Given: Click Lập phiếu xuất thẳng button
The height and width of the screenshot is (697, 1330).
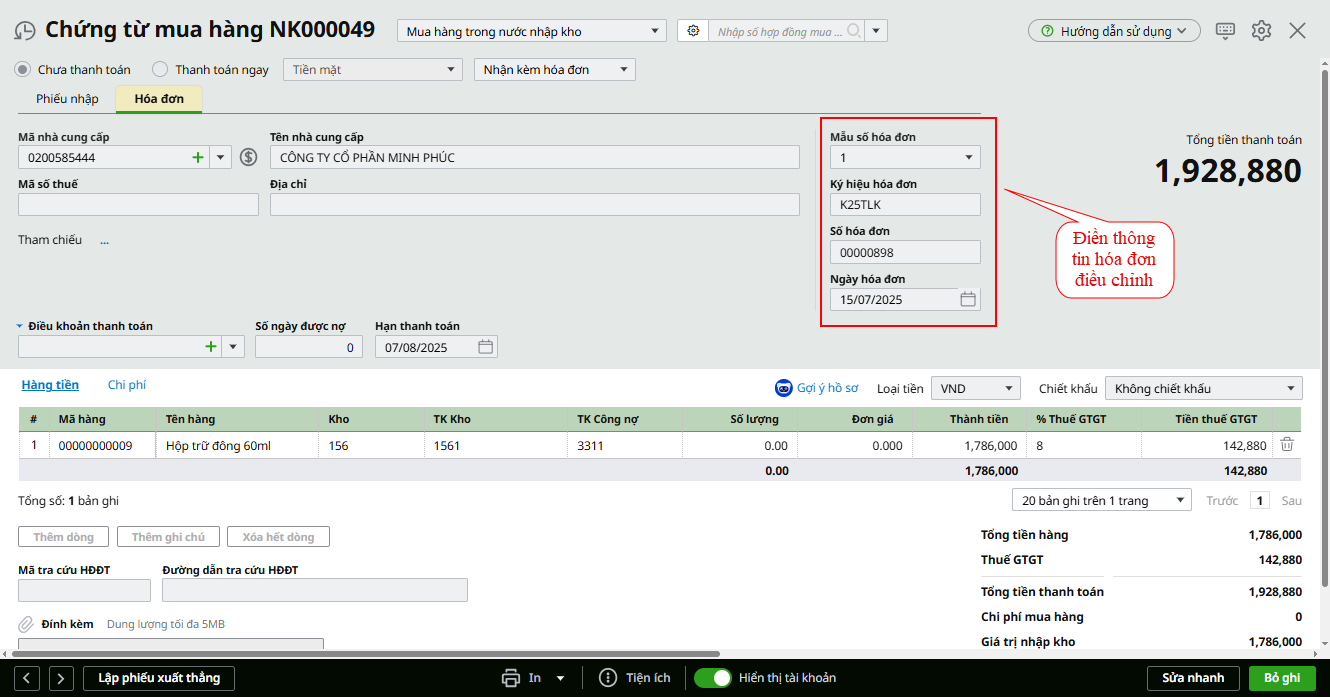Looking at the screenshot, I should (158, 678).
